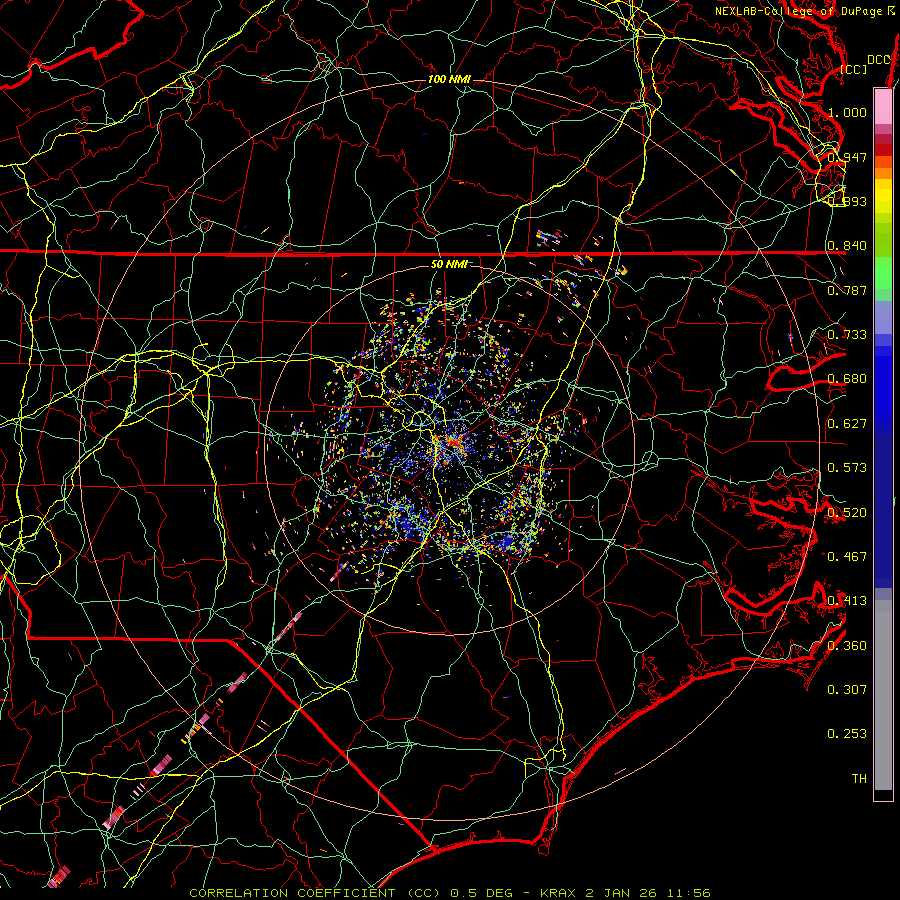Click the 0.467 scale value

point(847,556)
